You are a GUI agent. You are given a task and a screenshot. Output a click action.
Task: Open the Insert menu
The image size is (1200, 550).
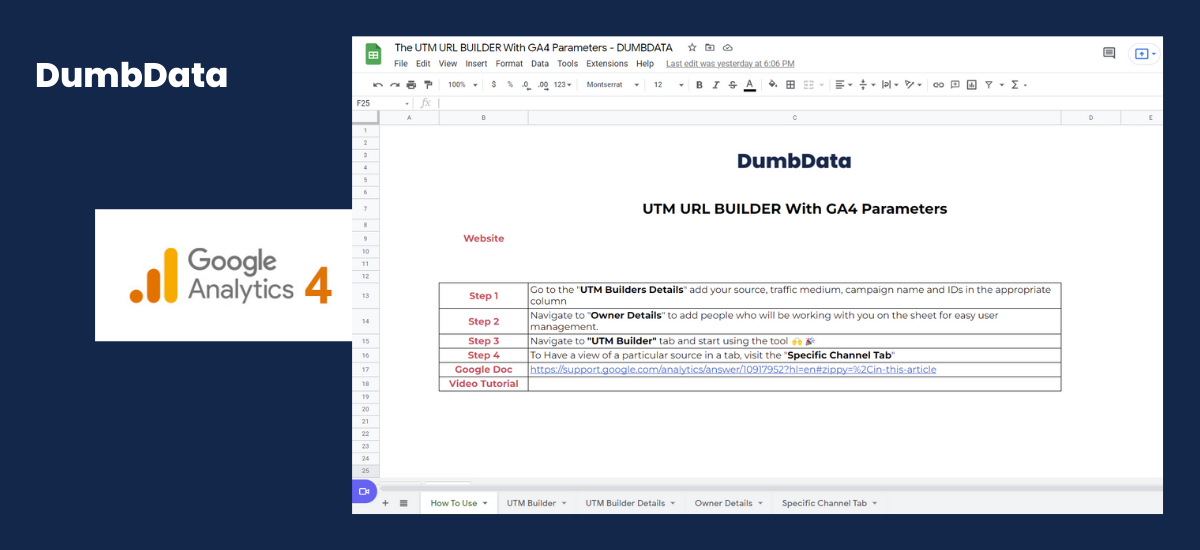click(476, 63)
